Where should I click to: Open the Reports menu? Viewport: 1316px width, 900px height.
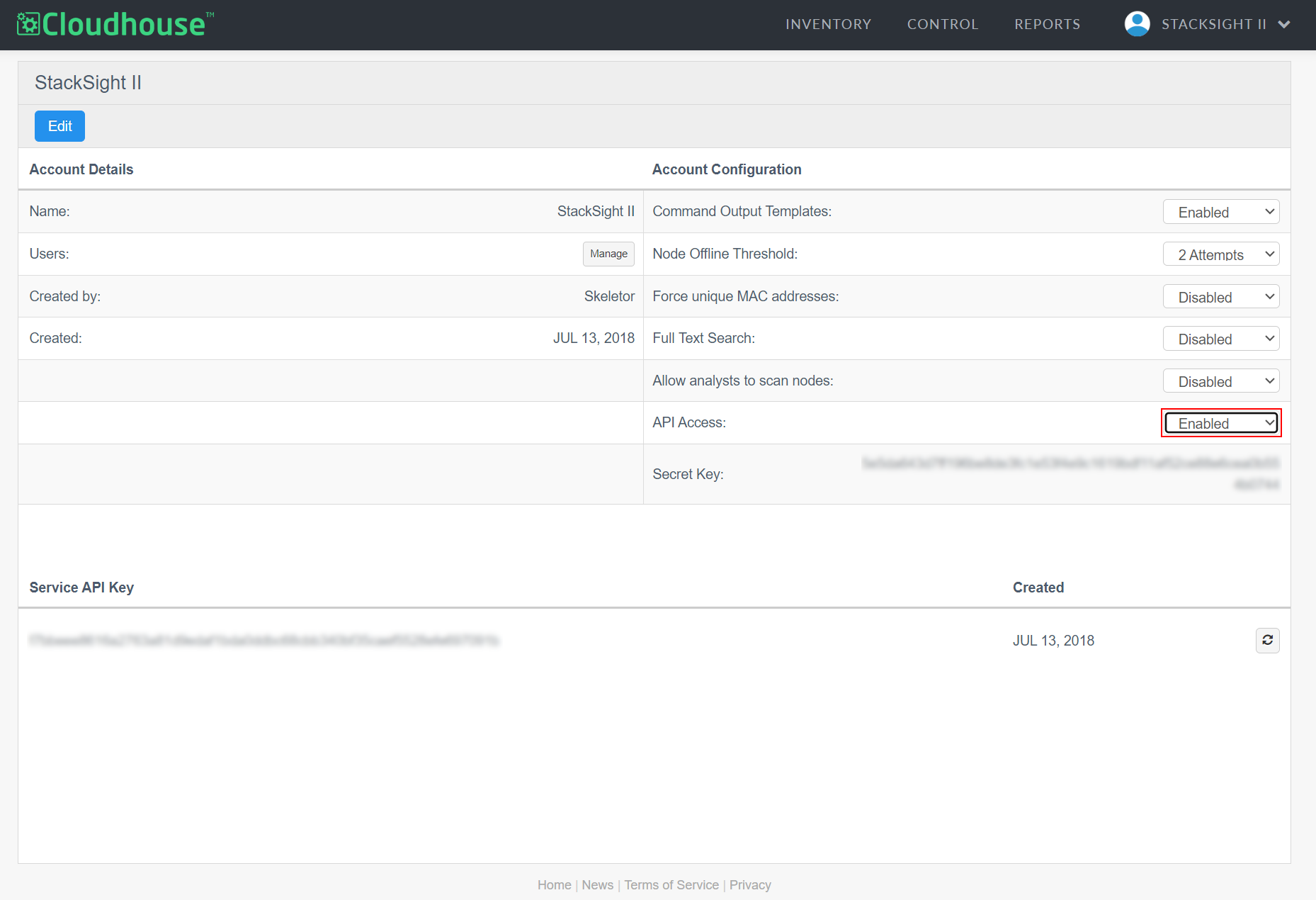pos(1048,25)
